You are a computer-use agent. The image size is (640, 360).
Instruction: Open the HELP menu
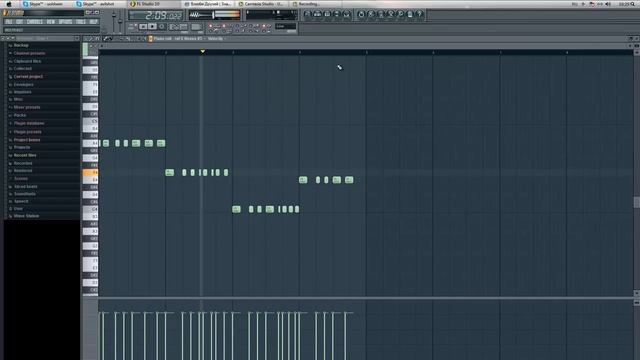click(x=93, y=22)
